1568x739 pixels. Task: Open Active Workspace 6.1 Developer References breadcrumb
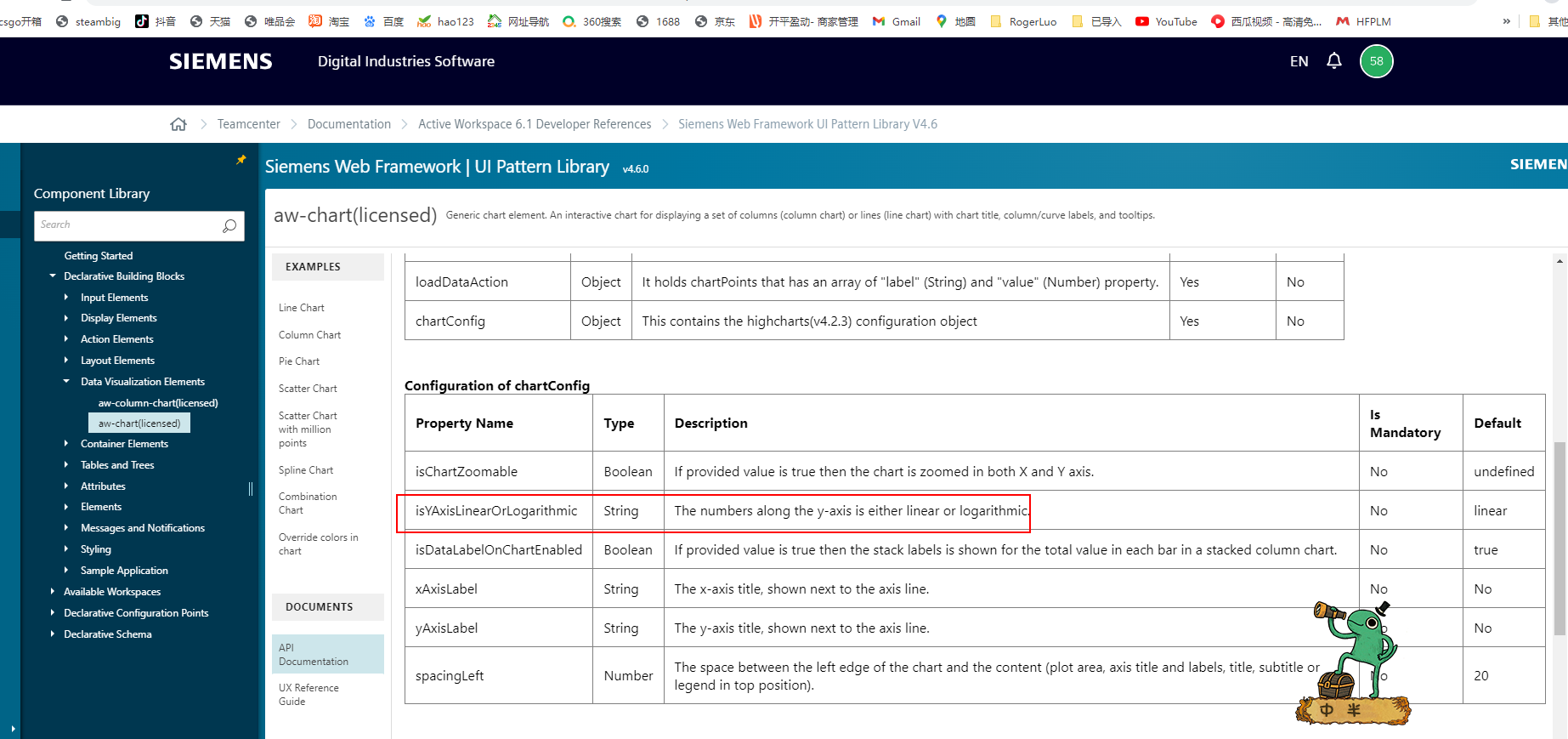[x=535, y=124]
